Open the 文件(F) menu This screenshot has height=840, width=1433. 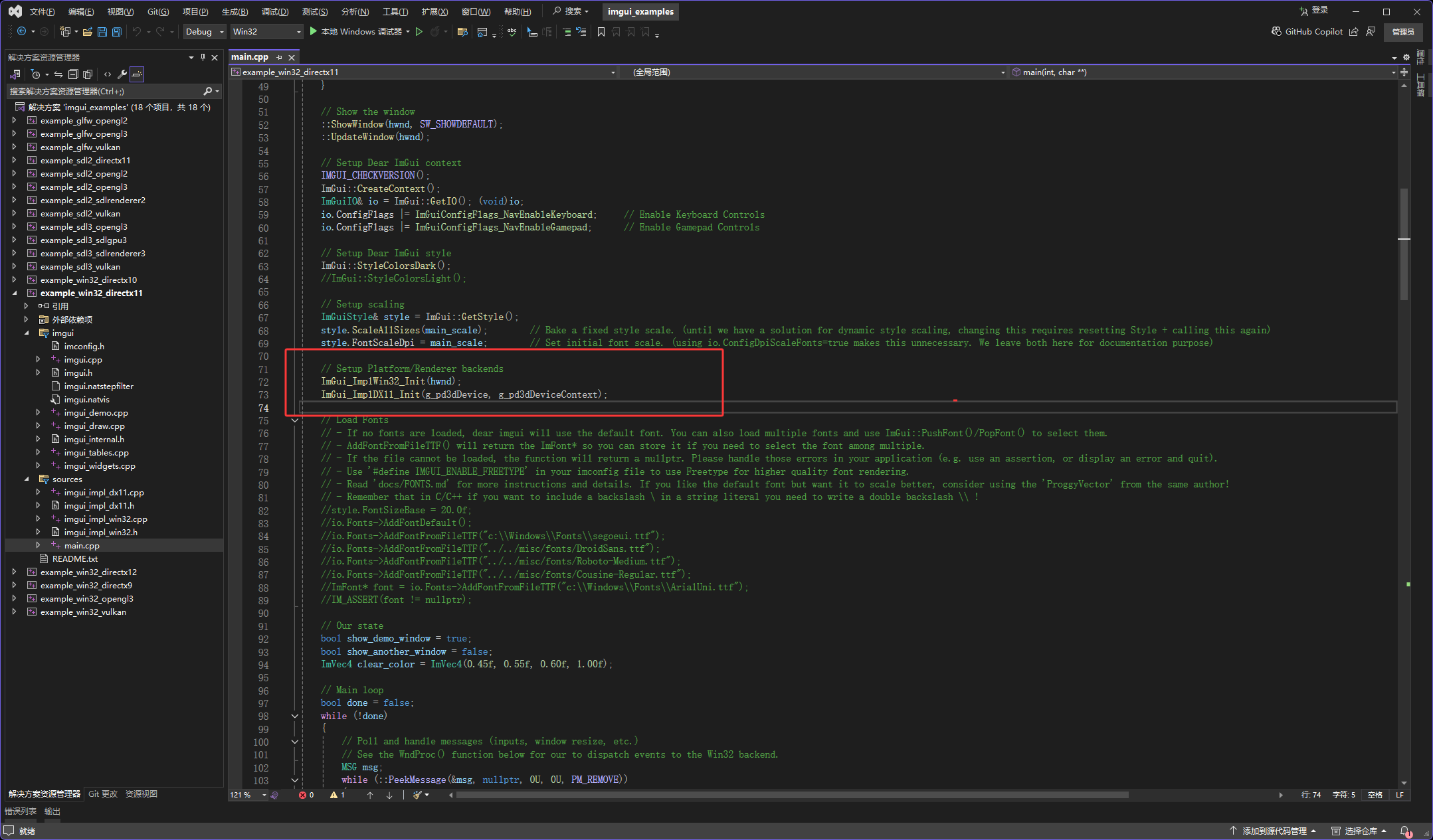tap(42, 12)
